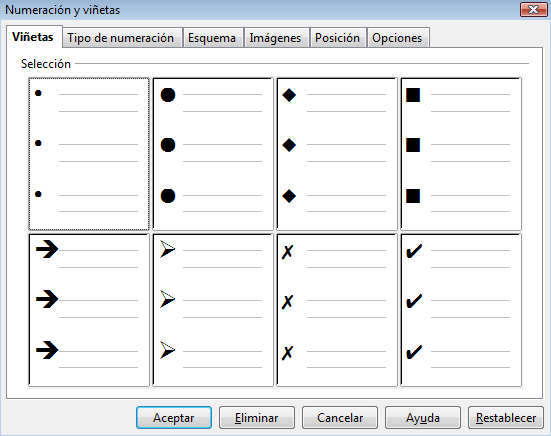This screenshot has width=551, height=436.
Task: Pick the diamond bullet style
Action: 337,154
